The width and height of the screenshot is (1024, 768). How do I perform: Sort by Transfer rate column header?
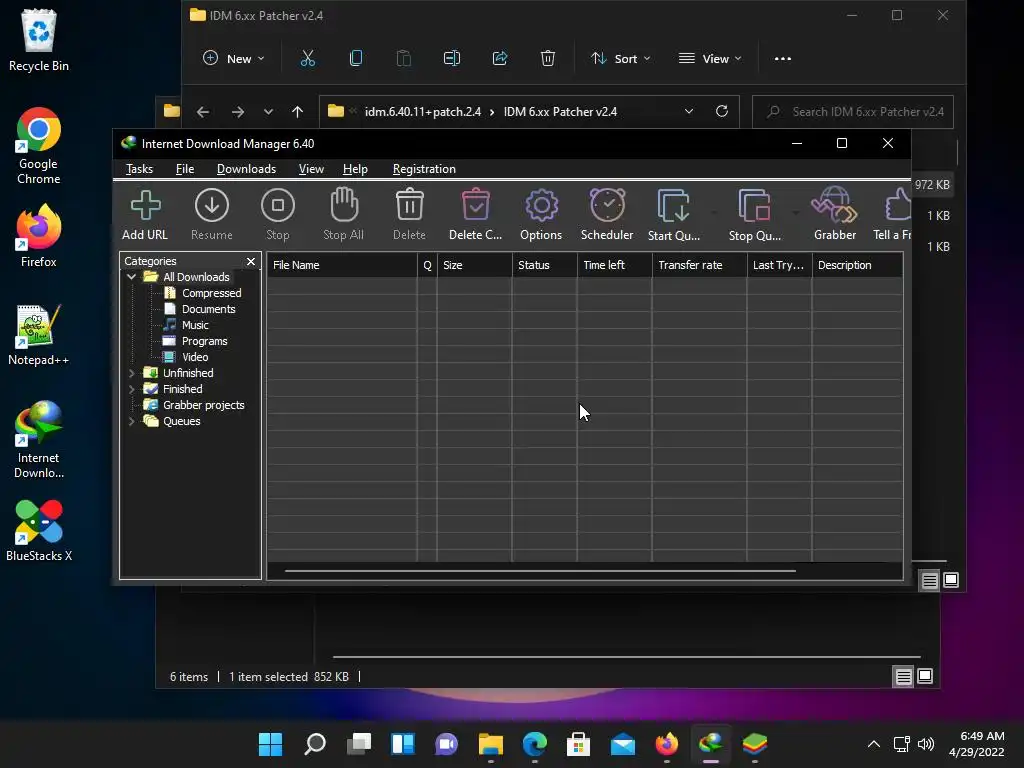click(x=699, y=265)
